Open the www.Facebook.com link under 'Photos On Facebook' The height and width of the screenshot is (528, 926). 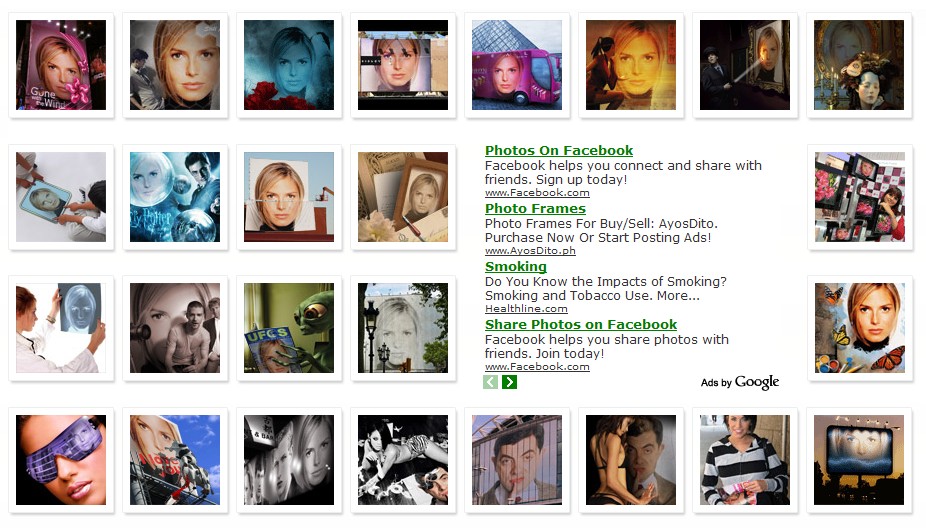tap(537, 193)
